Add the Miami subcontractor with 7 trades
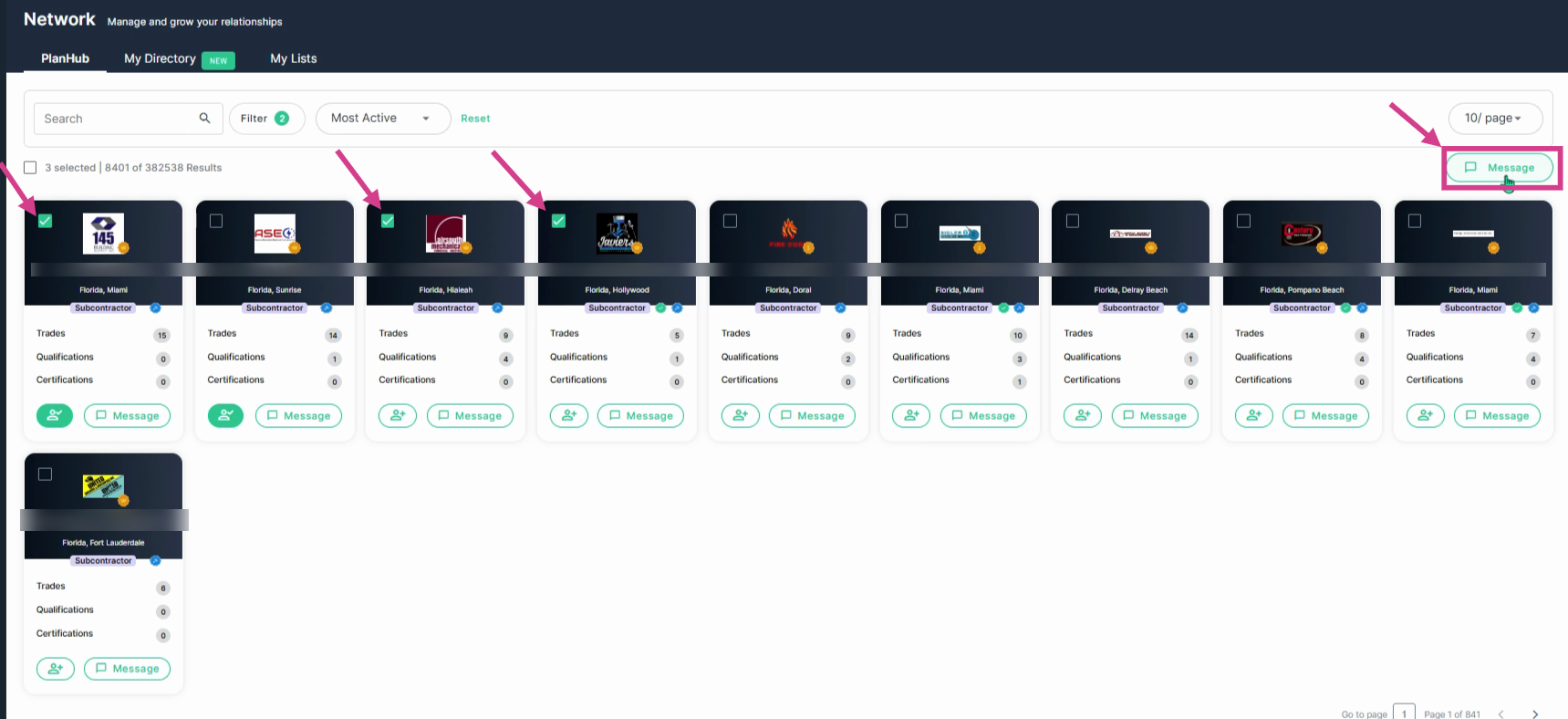The height and width of the screenshot is (719, 1568). point(1426,416)
